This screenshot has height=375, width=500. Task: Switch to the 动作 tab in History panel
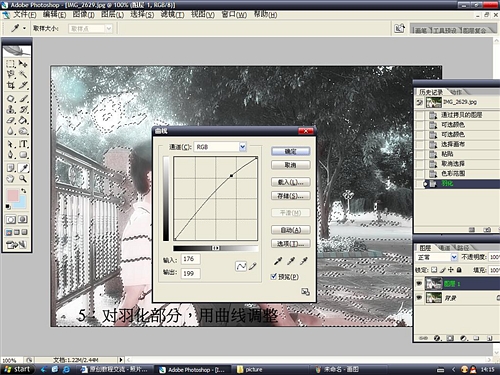pyautogui.click(x=456, y=92)
